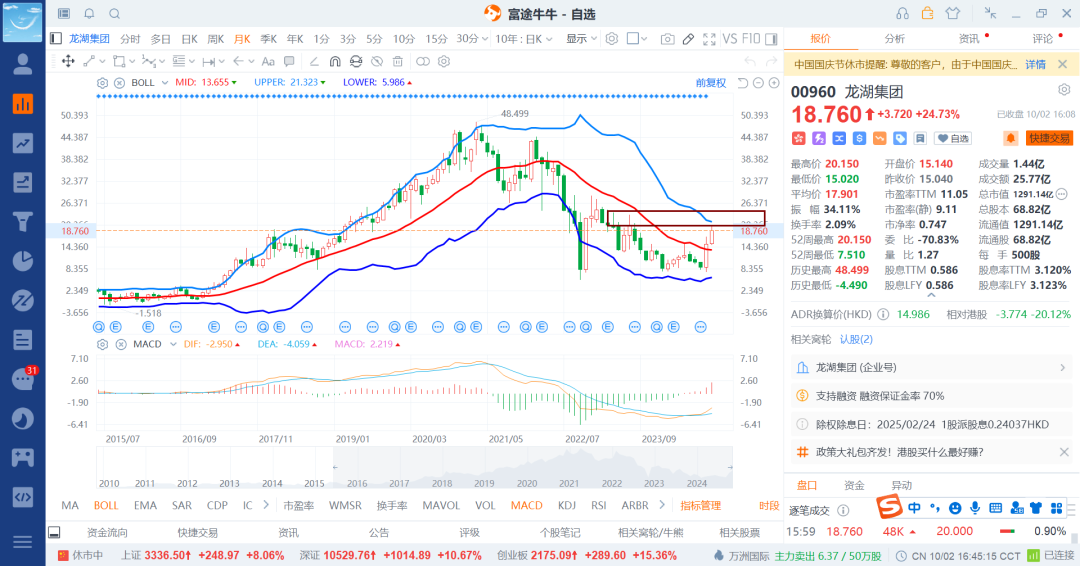Expand more sub indicators after ARBR
The height and width of the screenshot is (566, 1080).
pyautogui.click(x=662, y=505)
